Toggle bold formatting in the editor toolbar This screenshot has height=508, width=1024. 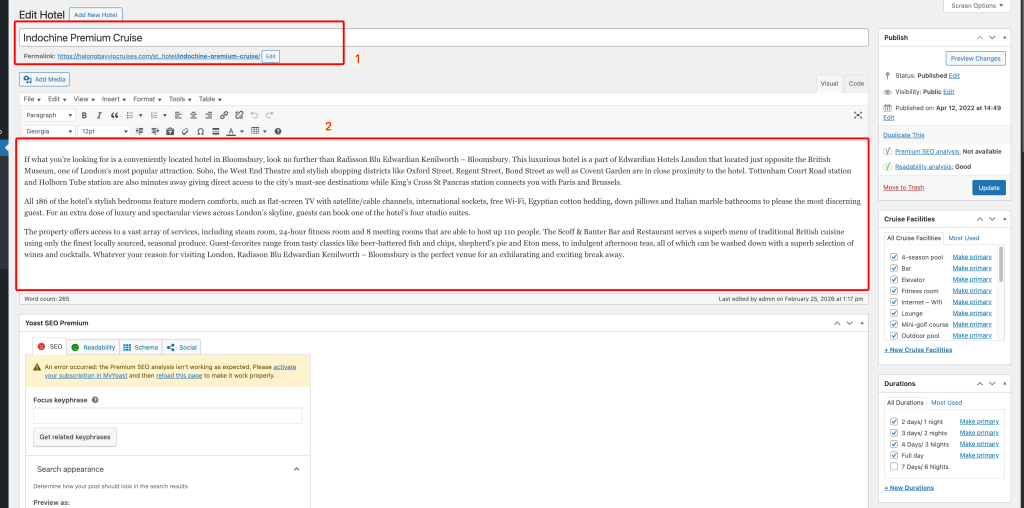coord(84,116)
